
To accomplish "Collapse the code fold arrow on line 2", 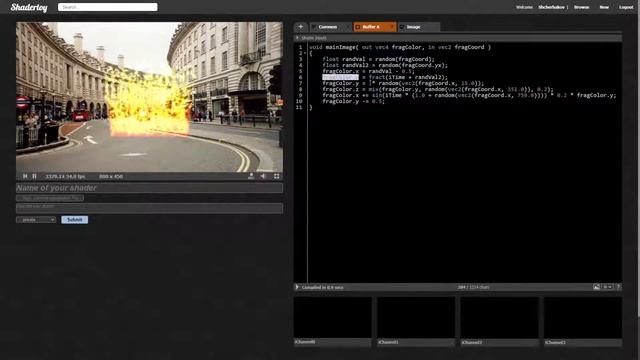I will coord(305,53).
